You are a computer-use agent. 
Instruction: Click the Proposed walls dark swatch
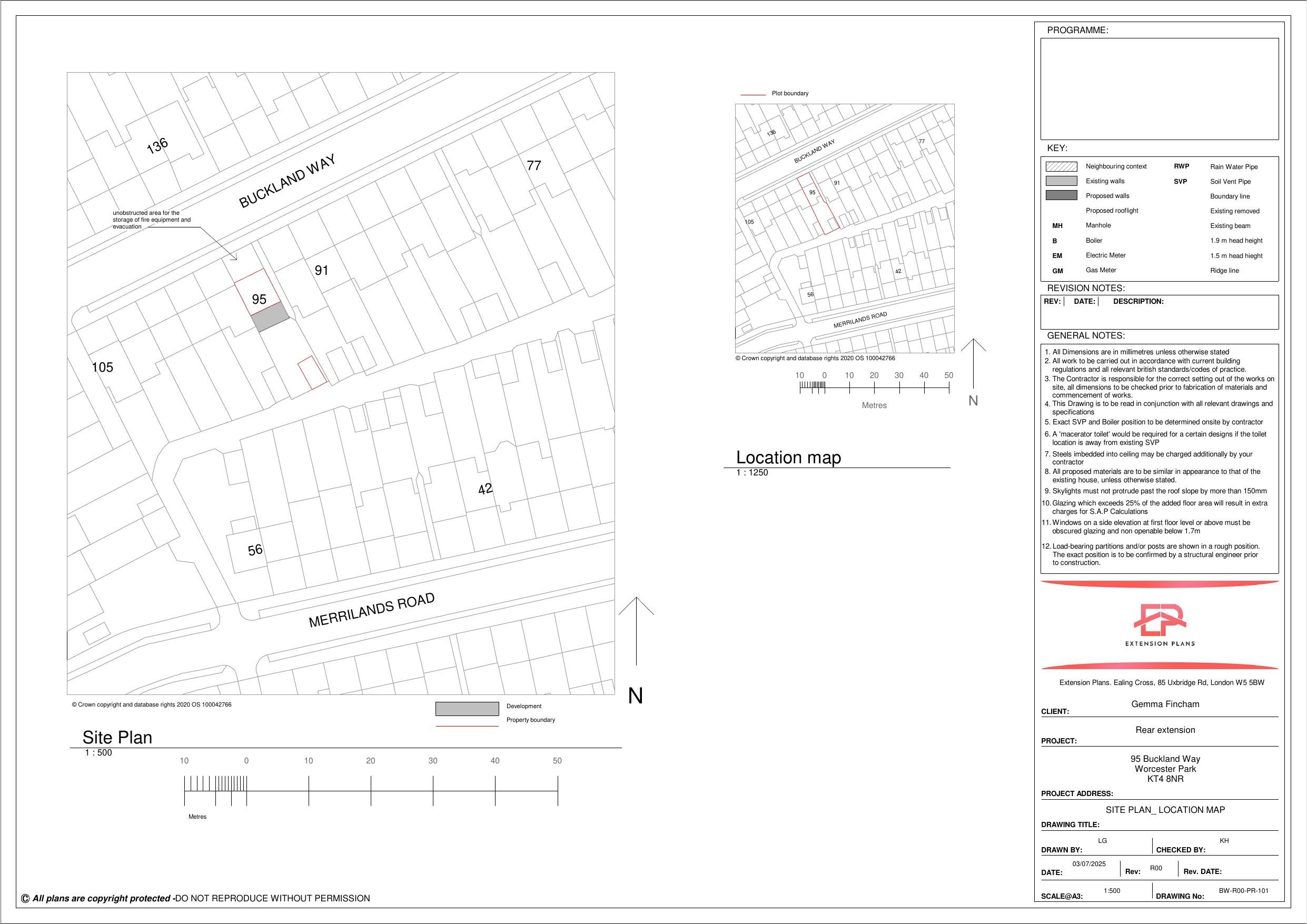click(x=1061, y=196)
